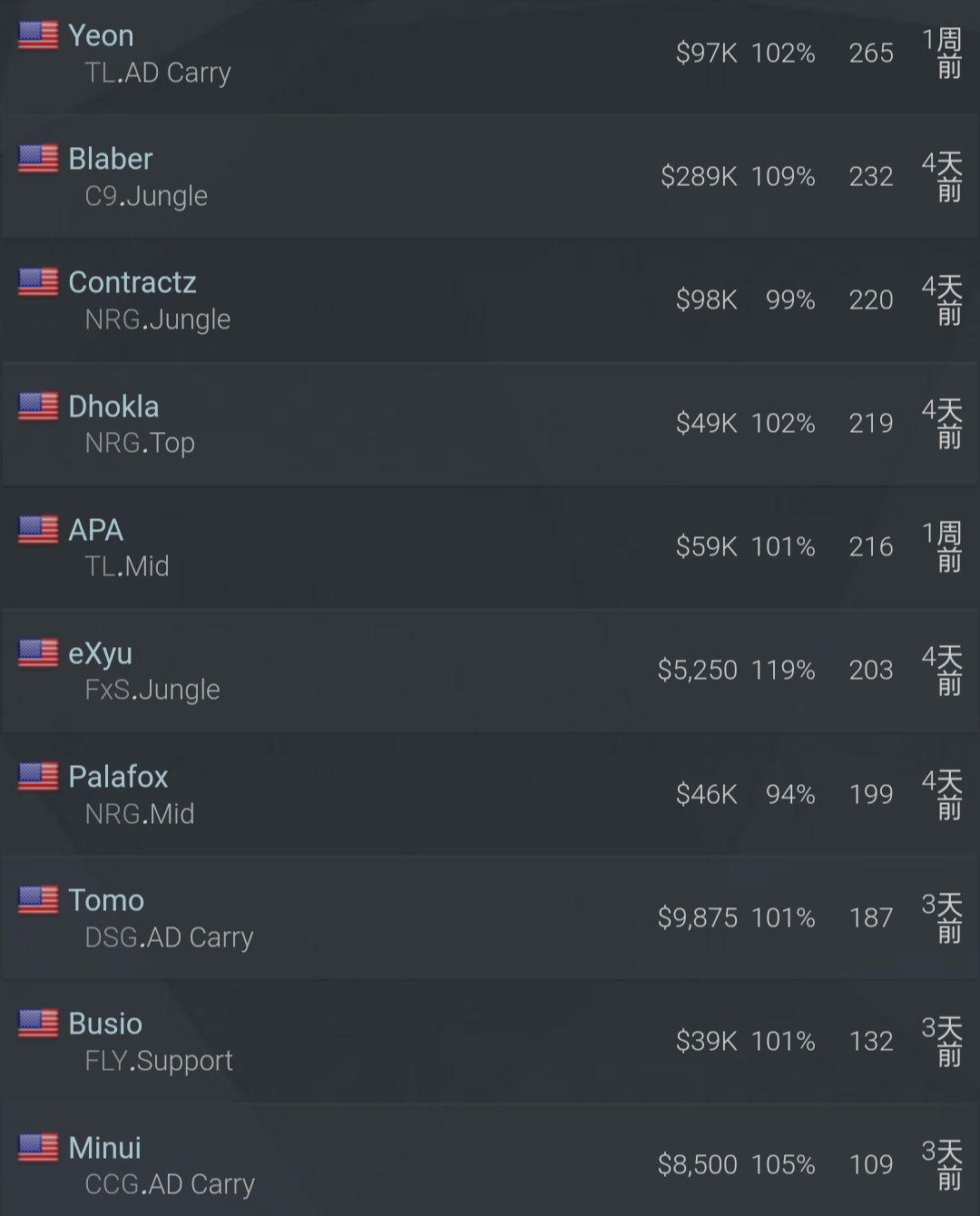This screenshot has height=1216, width=980.
Task: Open Blaber's player profile link
Action: pyautogui.click(x=111, y=159)
